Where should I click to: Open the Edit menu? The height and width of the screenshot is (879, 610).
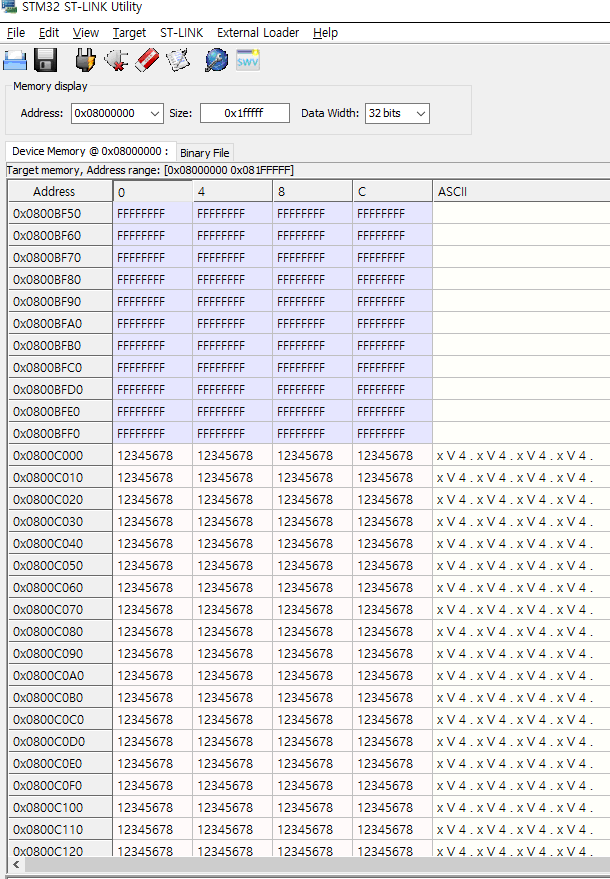[49, 33]
